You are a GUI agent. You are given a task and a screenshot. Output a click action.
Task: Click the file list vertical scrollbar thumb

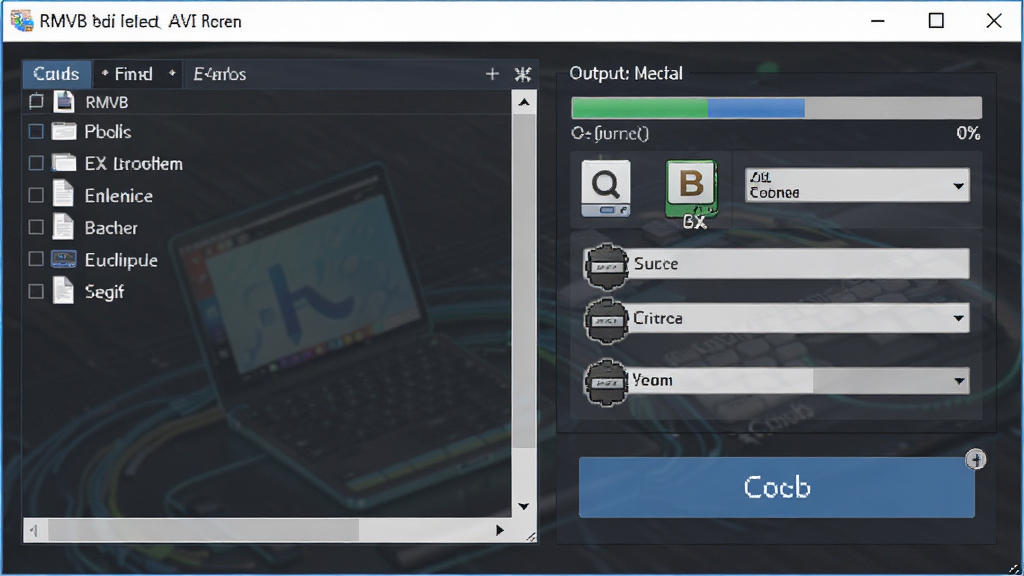[524, 281]
